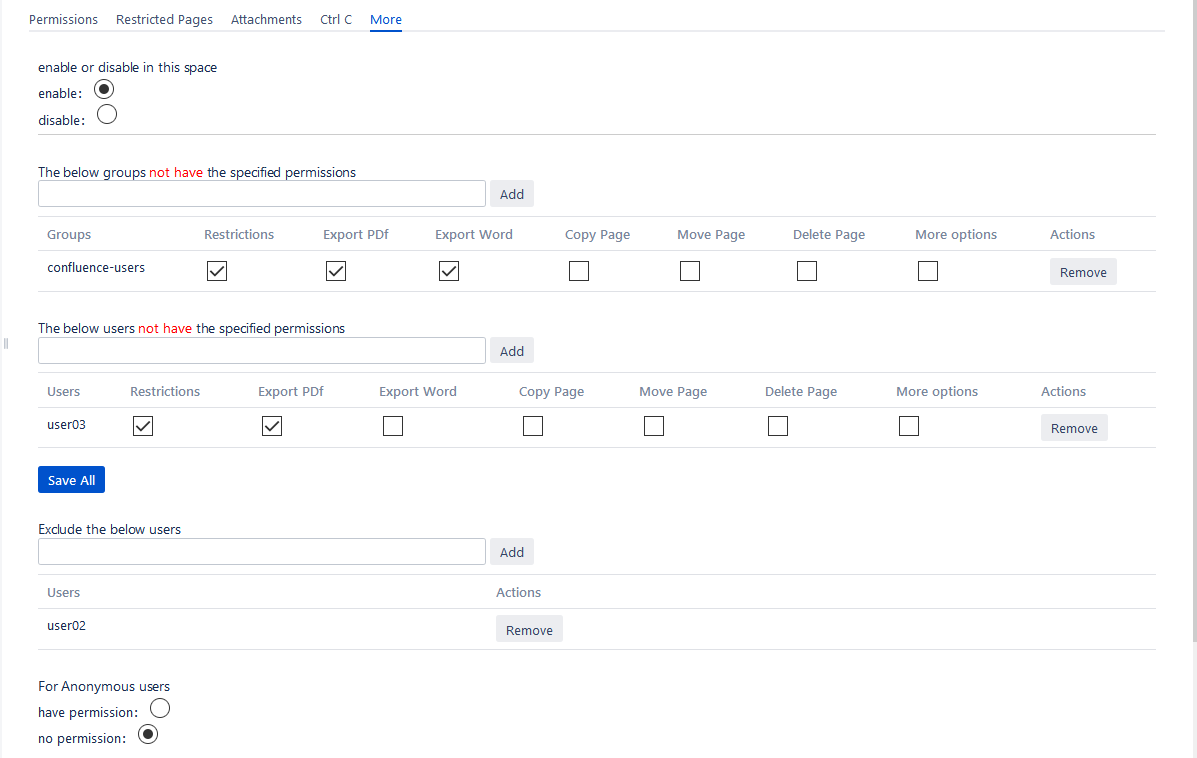The image size is (1197, 758).
Task: Check Delete Page for confluence-users
Action: pyautogui.click(x=807, y=271)
